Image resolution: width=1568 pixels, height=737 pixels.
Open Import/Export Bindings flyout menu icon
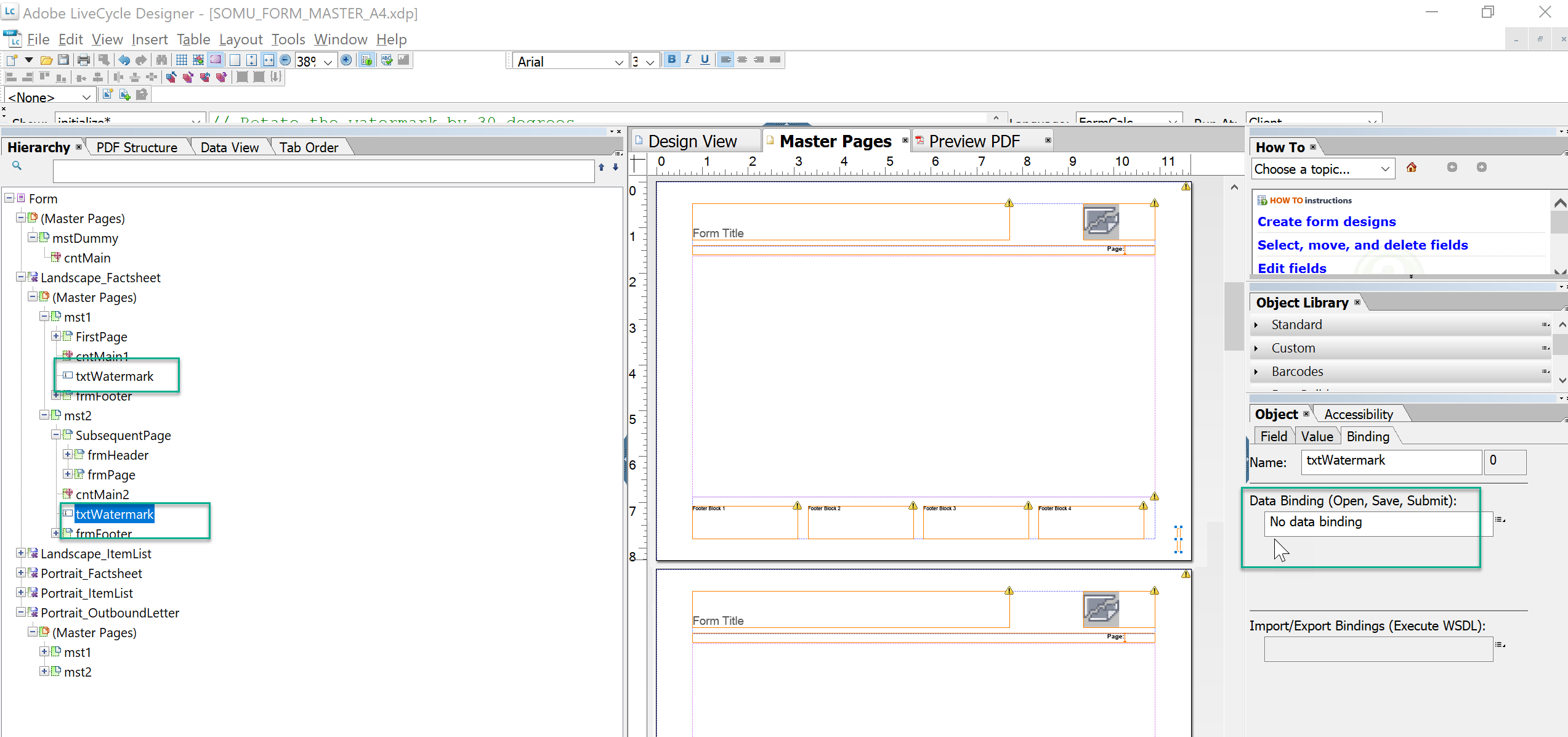pyautogui.click(x=1500, y=645)
